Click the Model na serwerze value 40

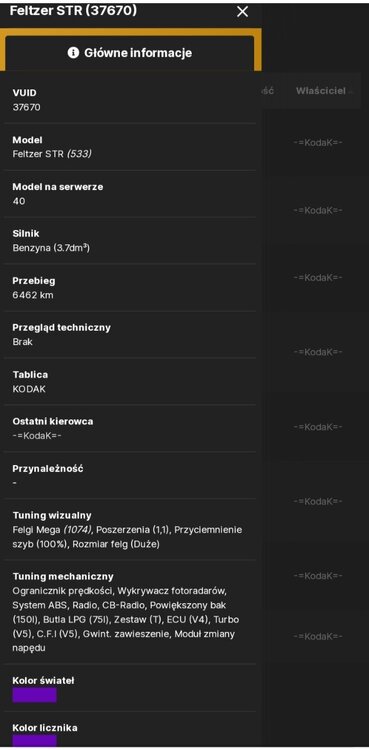[x=19, y=201]
